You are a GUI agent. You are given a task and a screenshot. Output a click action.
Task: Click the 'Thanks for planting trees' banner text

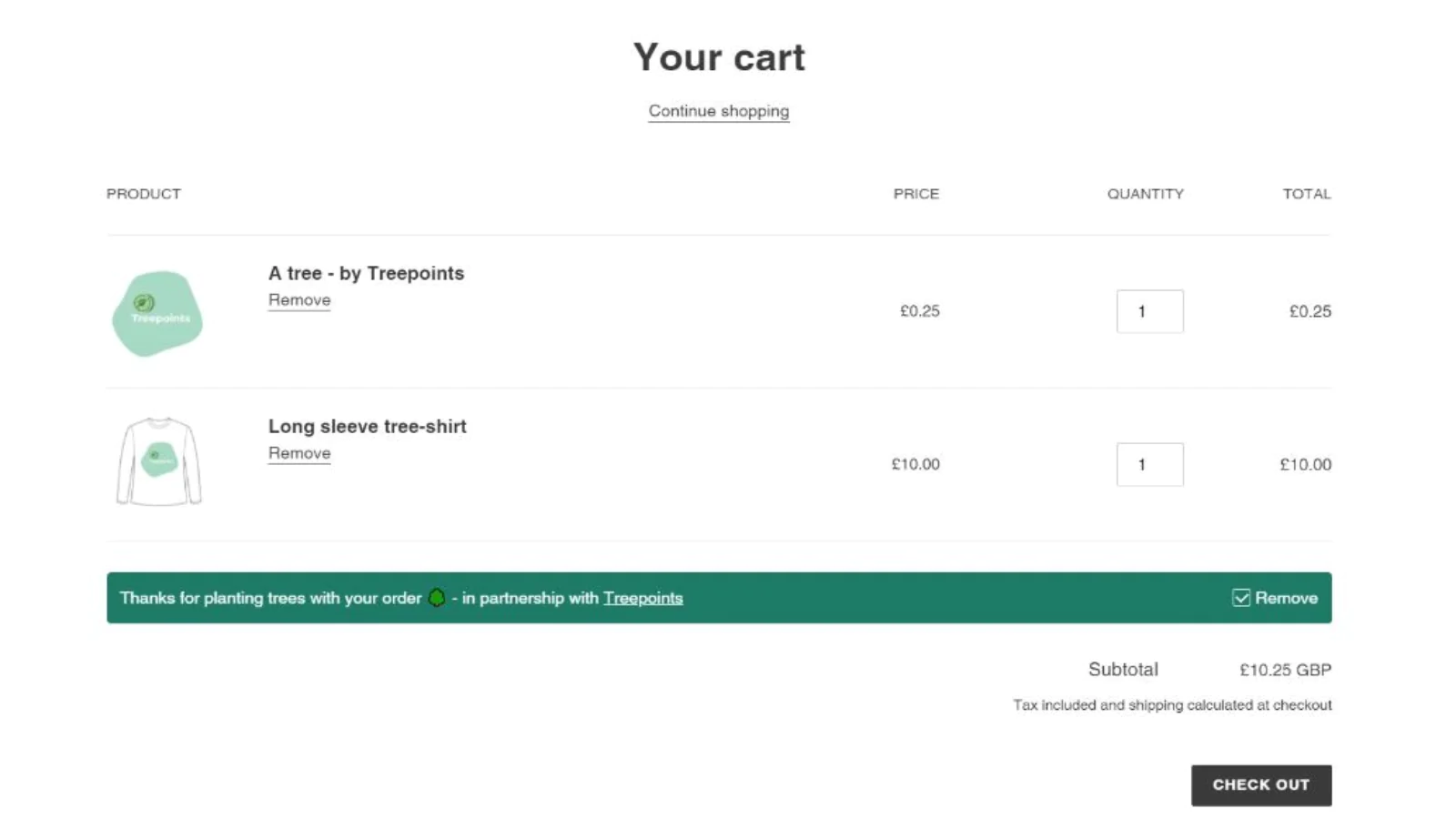(x=270, y=598)
